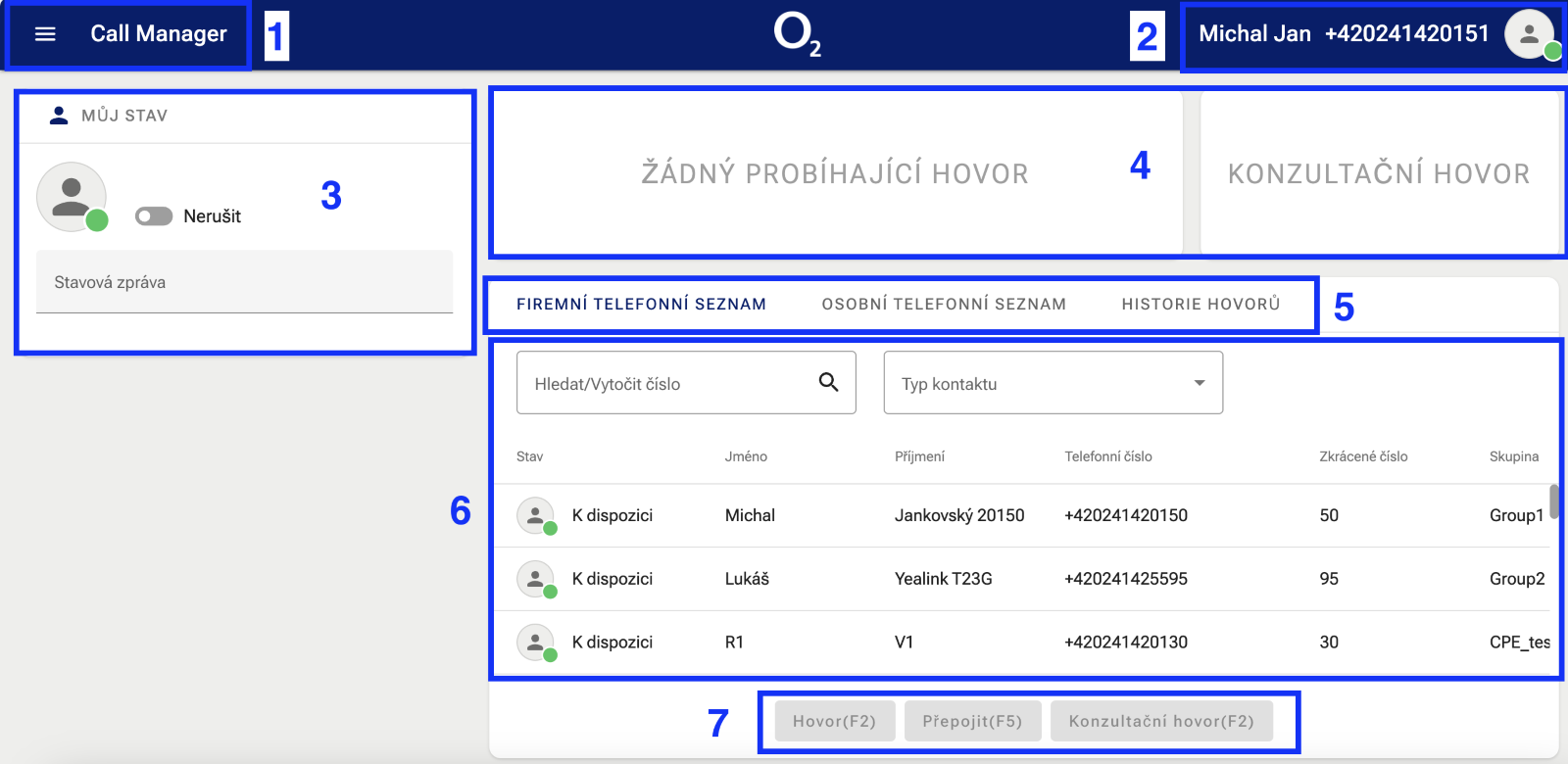Click the magnifier search icon
1568x764 pixels.
pos(828,382)
